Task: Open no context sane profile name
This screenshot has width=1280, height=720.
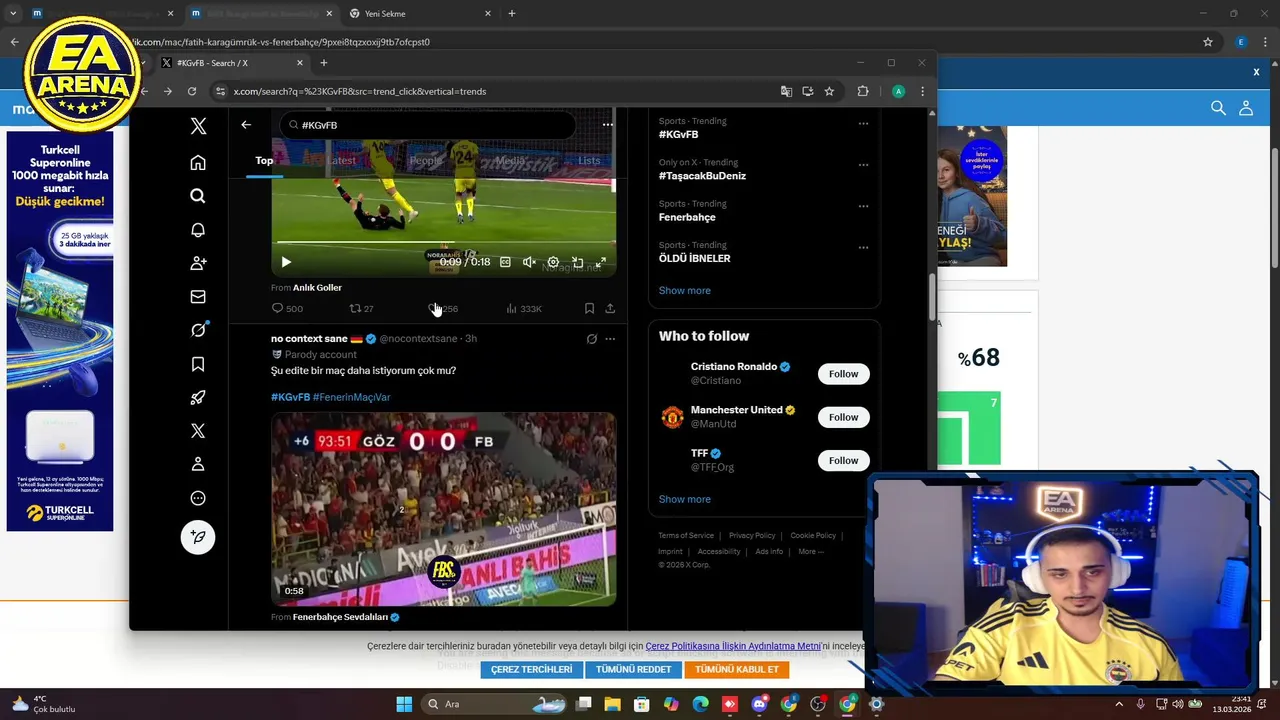Action: click(x=309, y=339)
